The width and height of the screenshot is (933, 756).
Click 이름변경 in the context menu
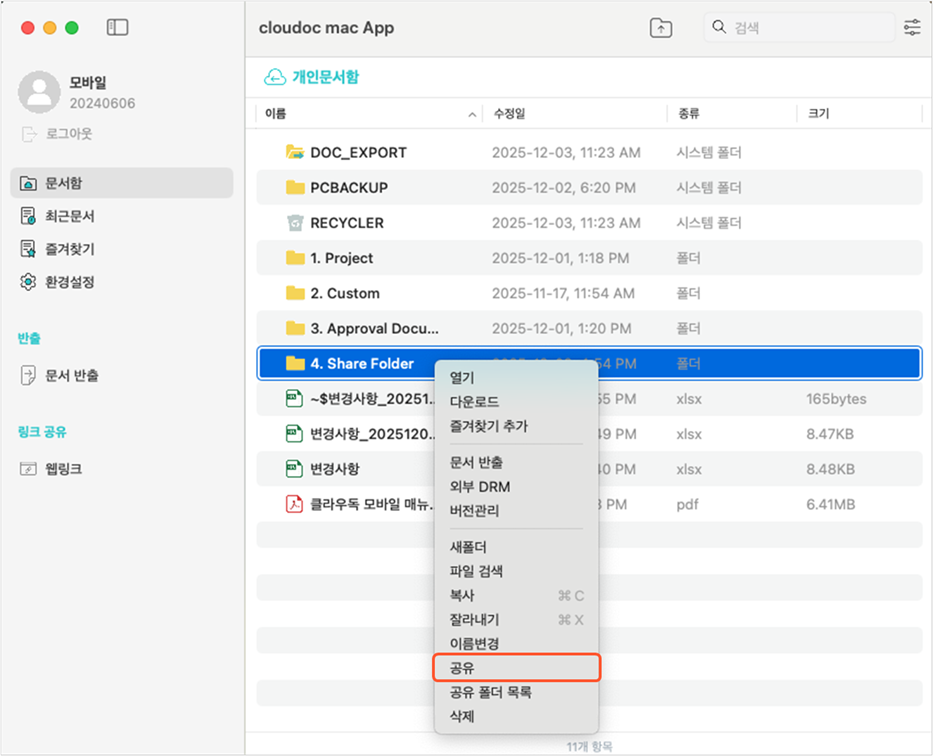[475, 643]
